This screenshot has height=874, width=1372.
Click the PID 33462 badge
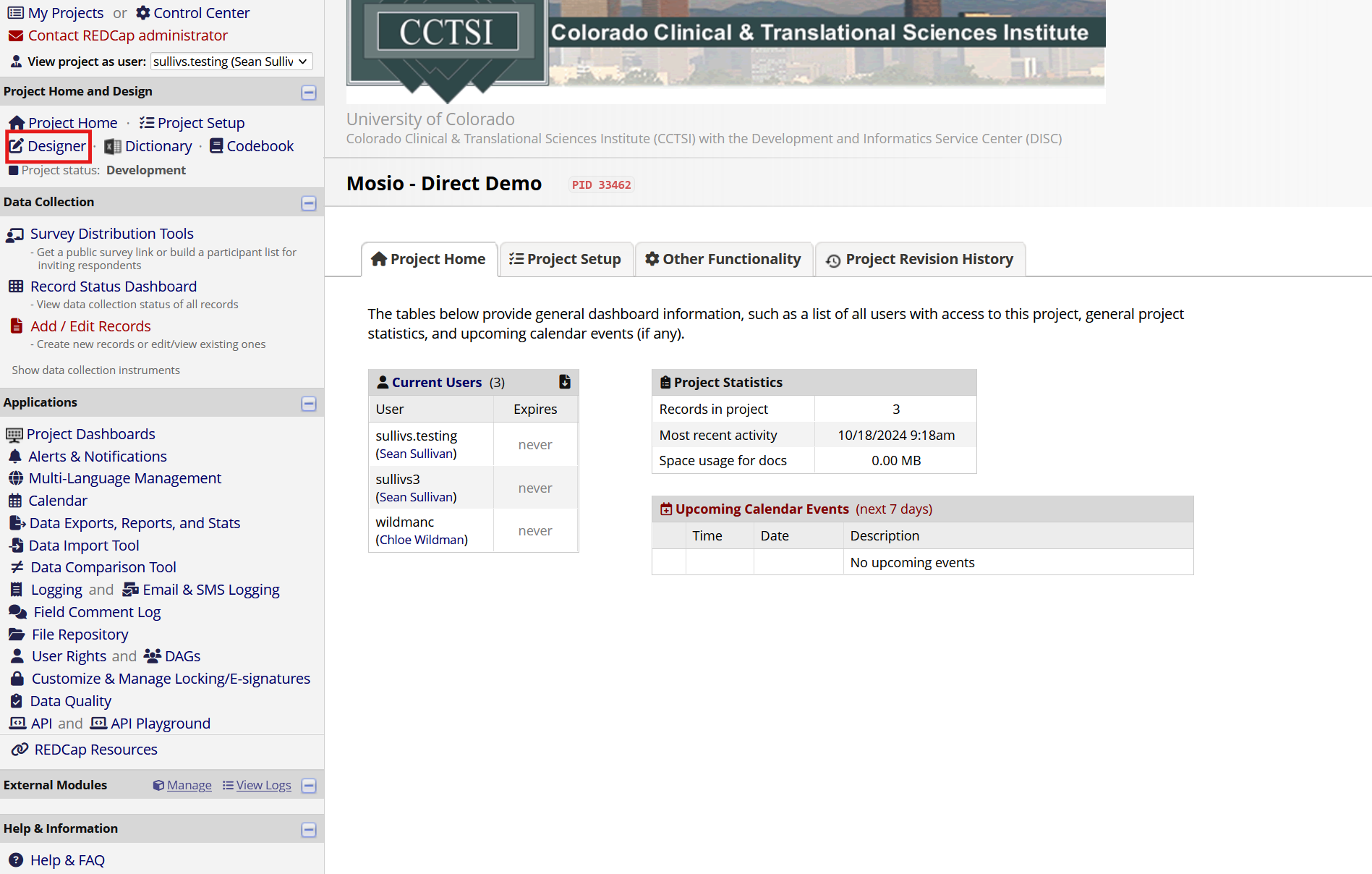[602, 184]
